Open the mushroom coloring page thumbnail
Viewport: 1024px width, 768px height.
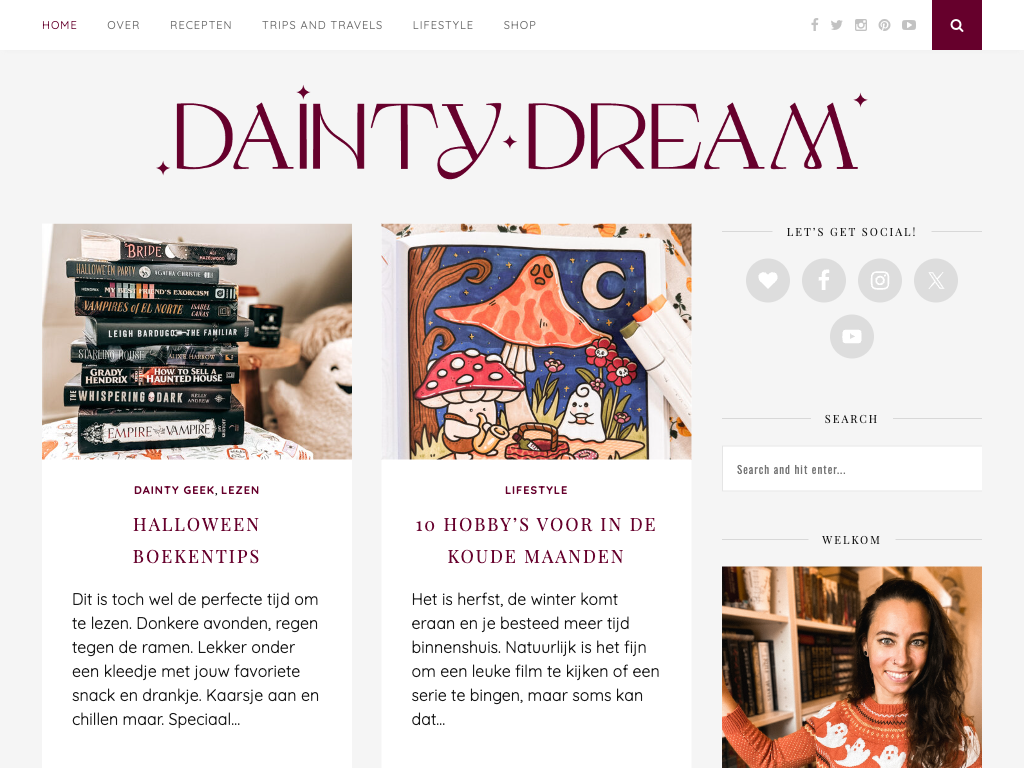(536, 342)
